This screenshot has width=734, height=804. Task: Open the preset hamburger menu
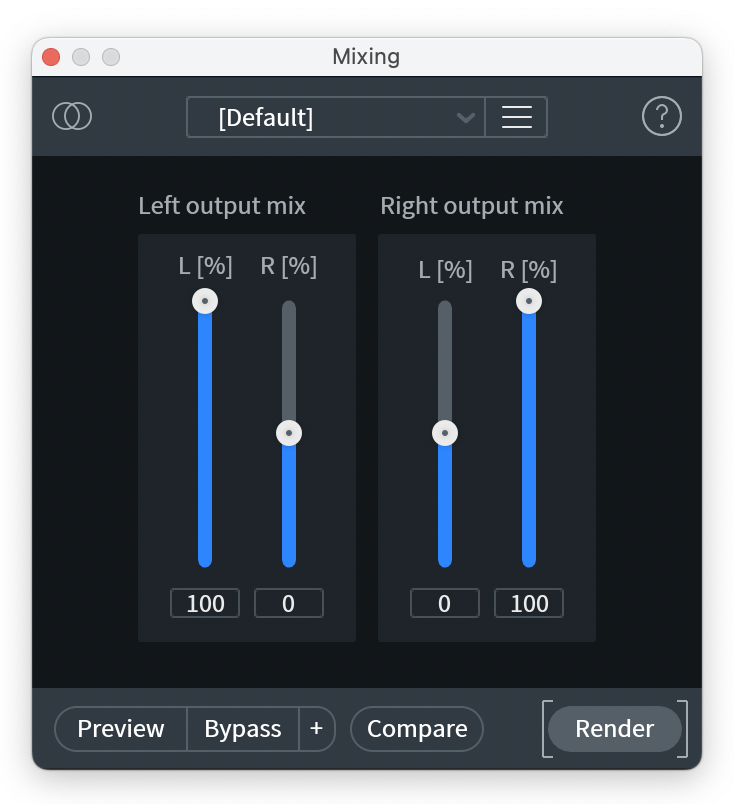[516, 117]
